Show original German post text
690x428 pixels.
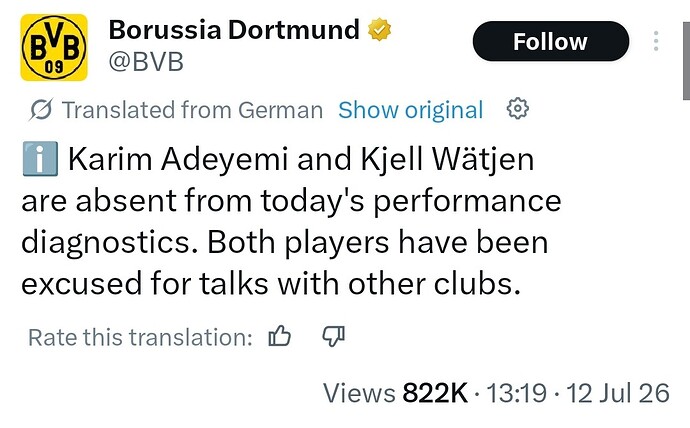click(x=411, y=110)
